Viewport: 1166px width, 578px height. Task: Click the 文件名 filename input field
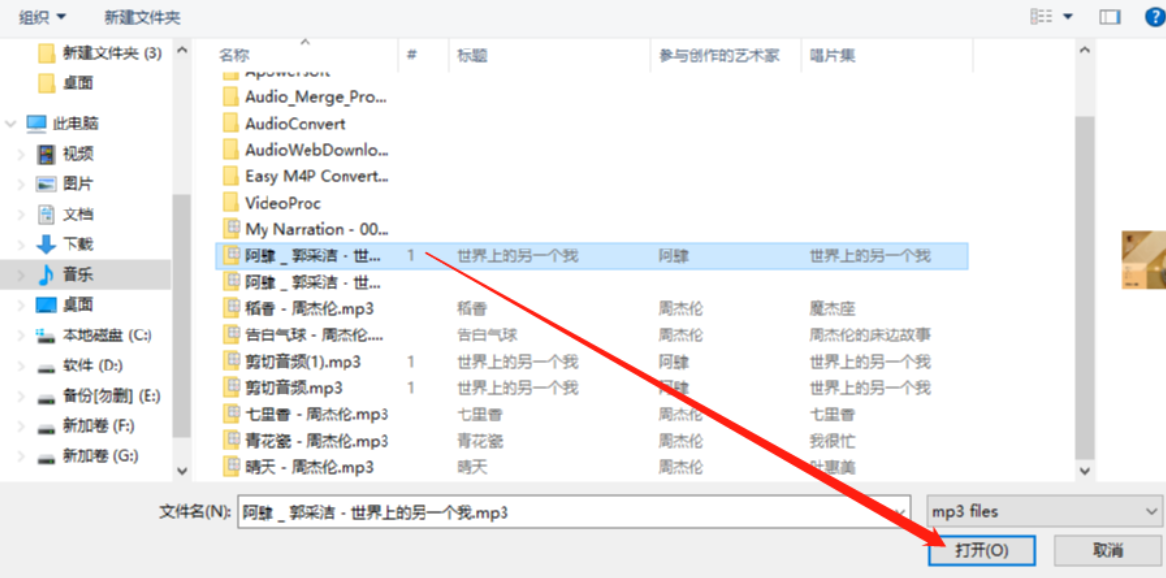[x=573, y=512]
